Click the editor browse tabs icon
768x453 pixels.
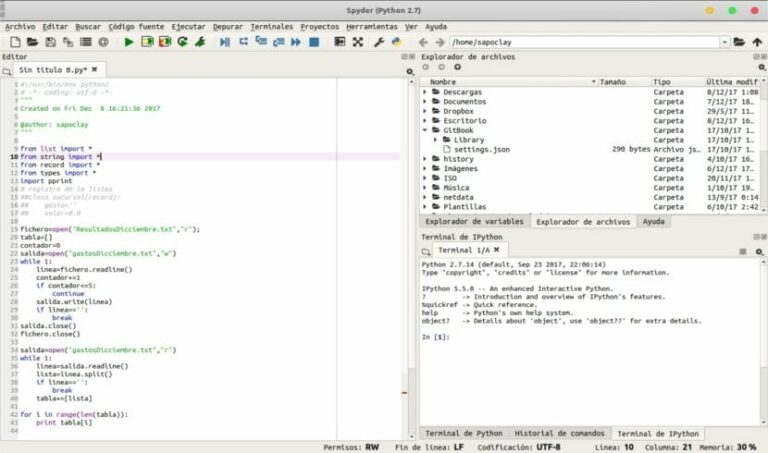point(7,72)
